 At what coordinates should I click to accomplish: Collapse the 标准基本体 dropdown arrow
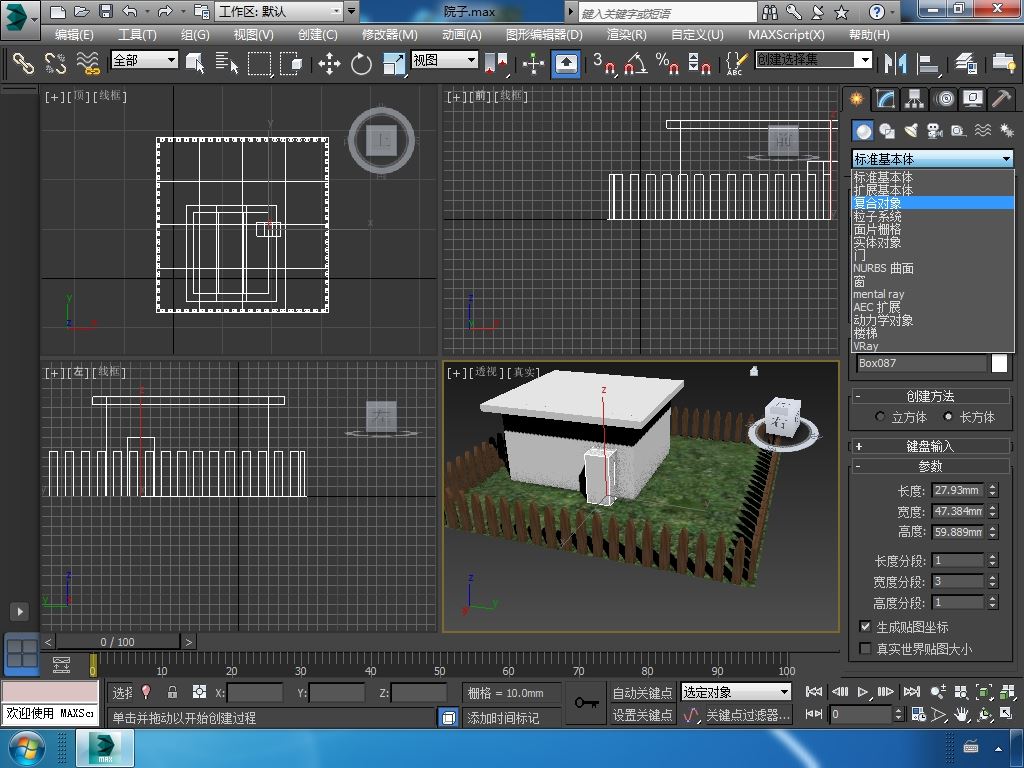1006,159
